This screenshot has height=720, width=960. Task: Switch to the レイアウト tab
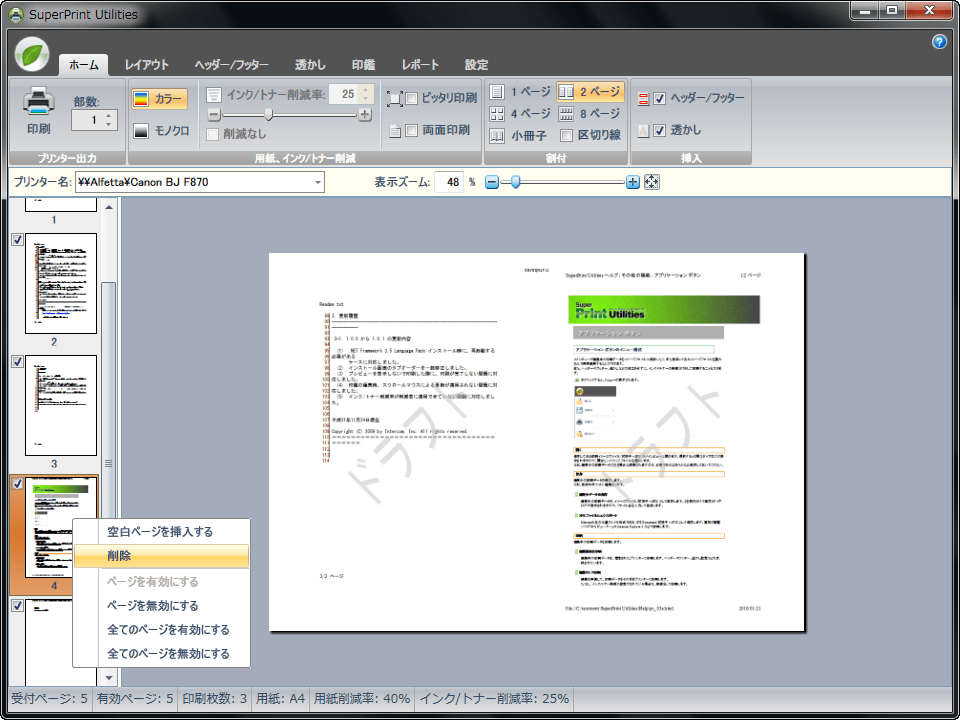pyautogui.click(x=147, y=65)
